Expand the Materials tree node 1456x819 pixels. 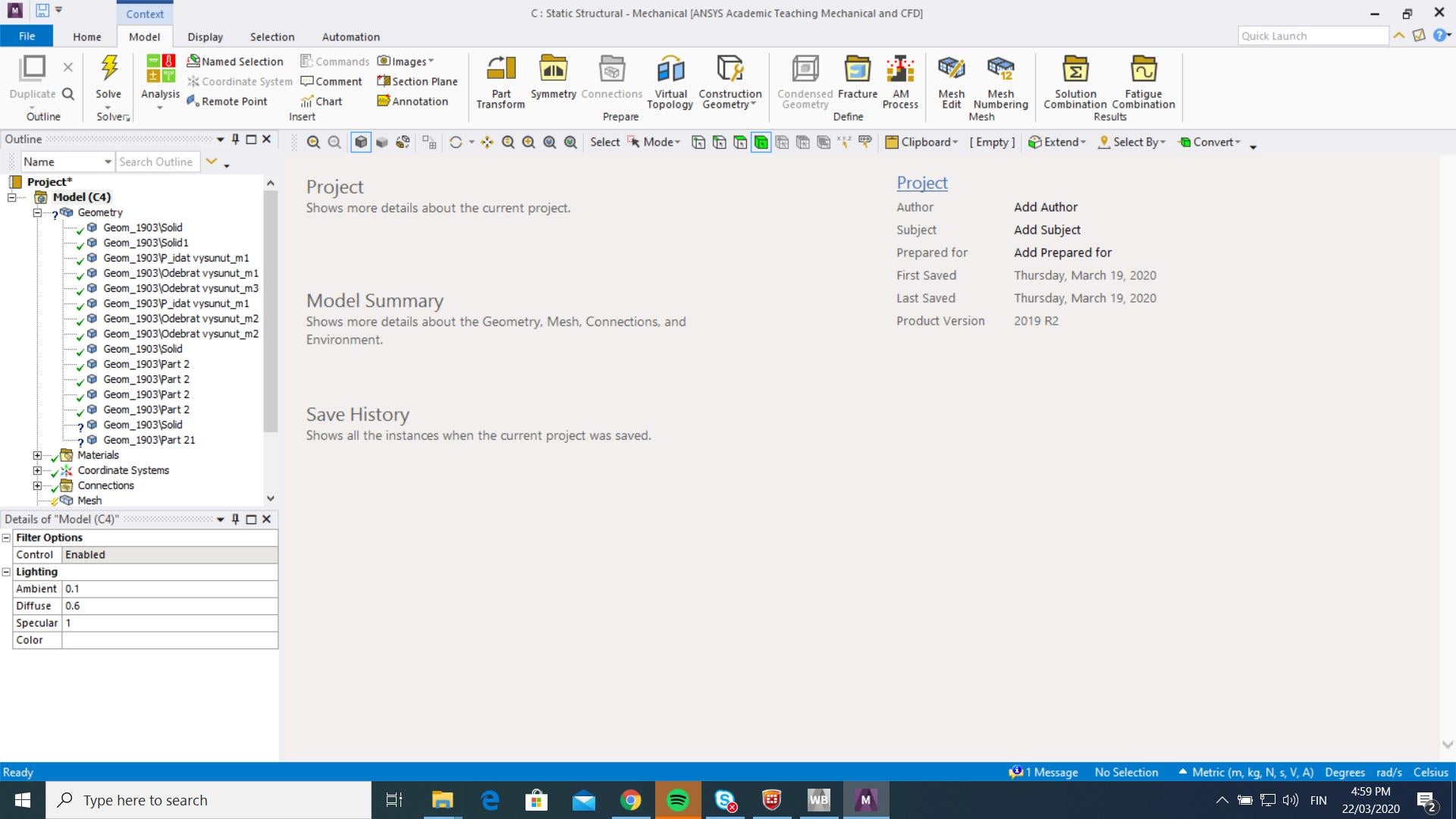pos(37,456)
